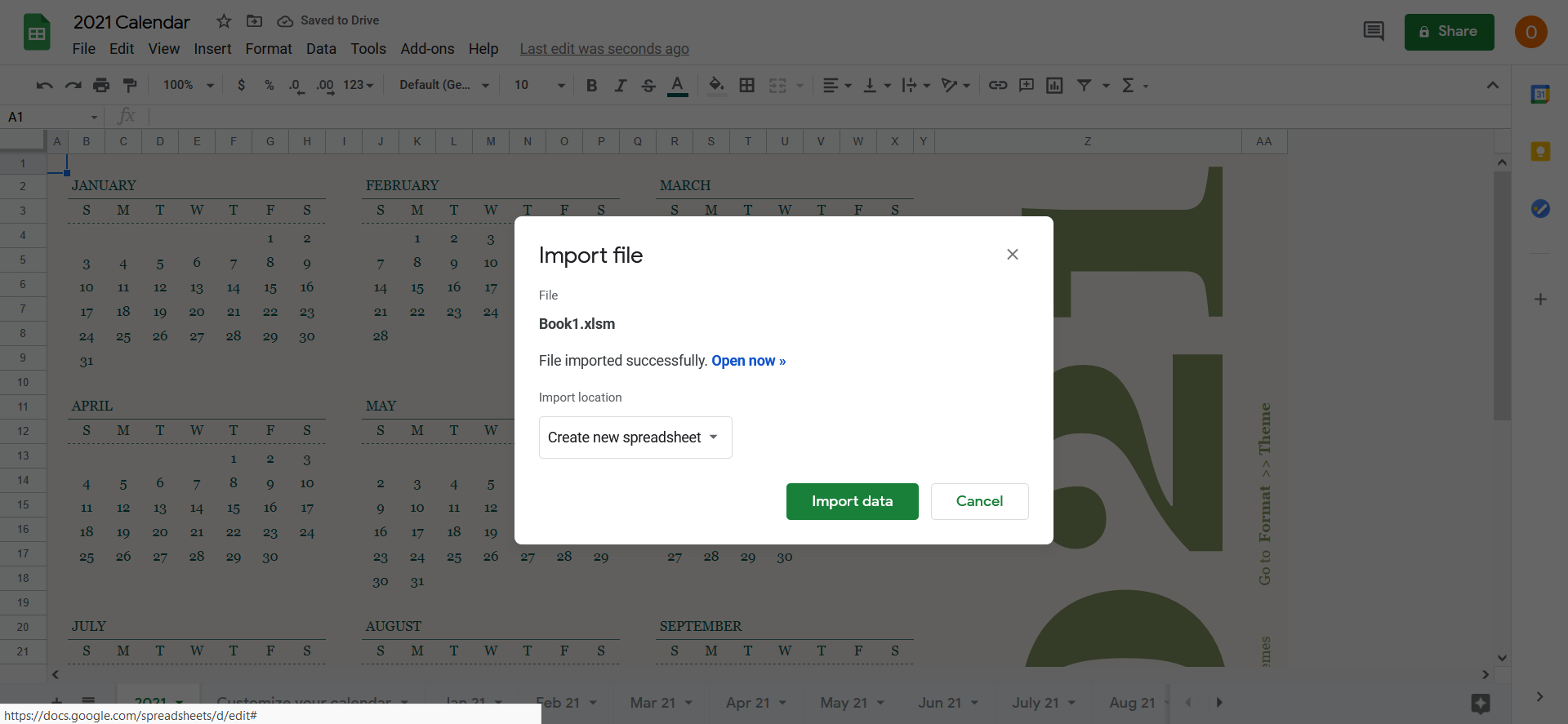Toggle italic formatting
Image resolution: width=1568 pixels, height=724 pixels.
click(620, 85)
